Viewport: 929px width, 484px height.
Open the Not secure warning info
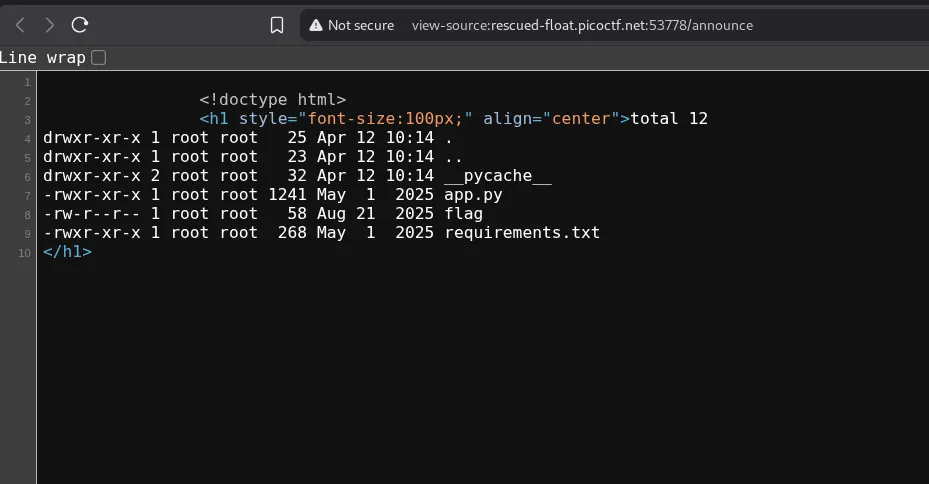click(352, 25)
